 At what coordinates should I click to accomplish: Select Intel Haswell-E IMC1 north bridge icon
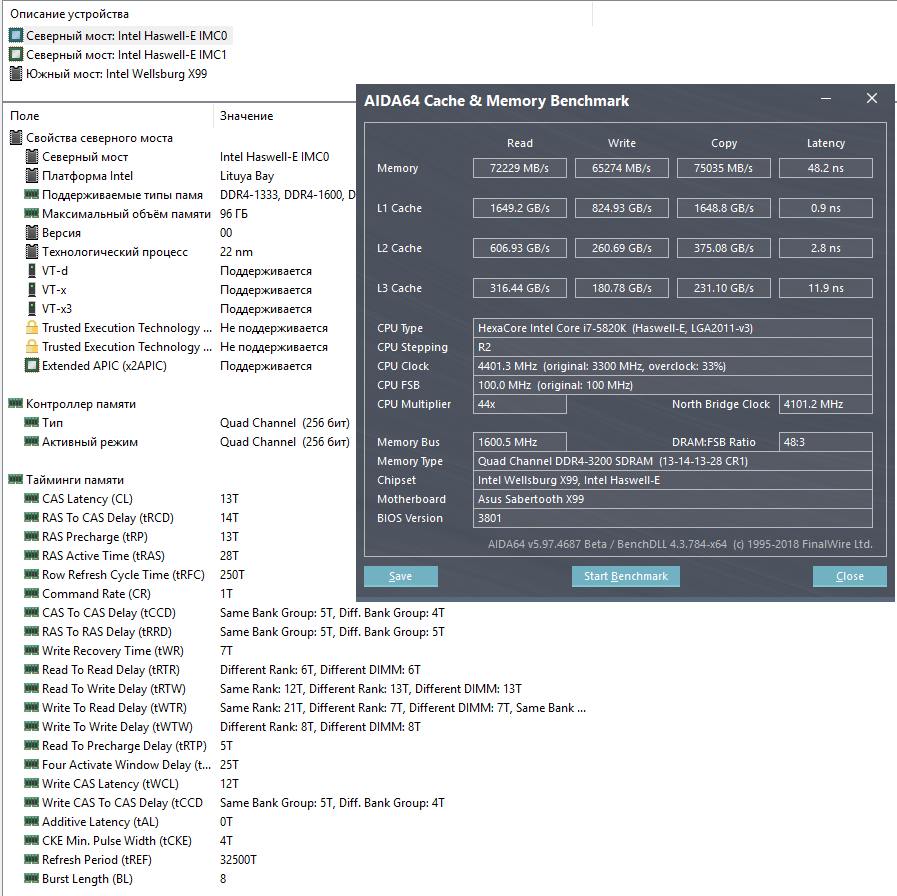(16, 54)
